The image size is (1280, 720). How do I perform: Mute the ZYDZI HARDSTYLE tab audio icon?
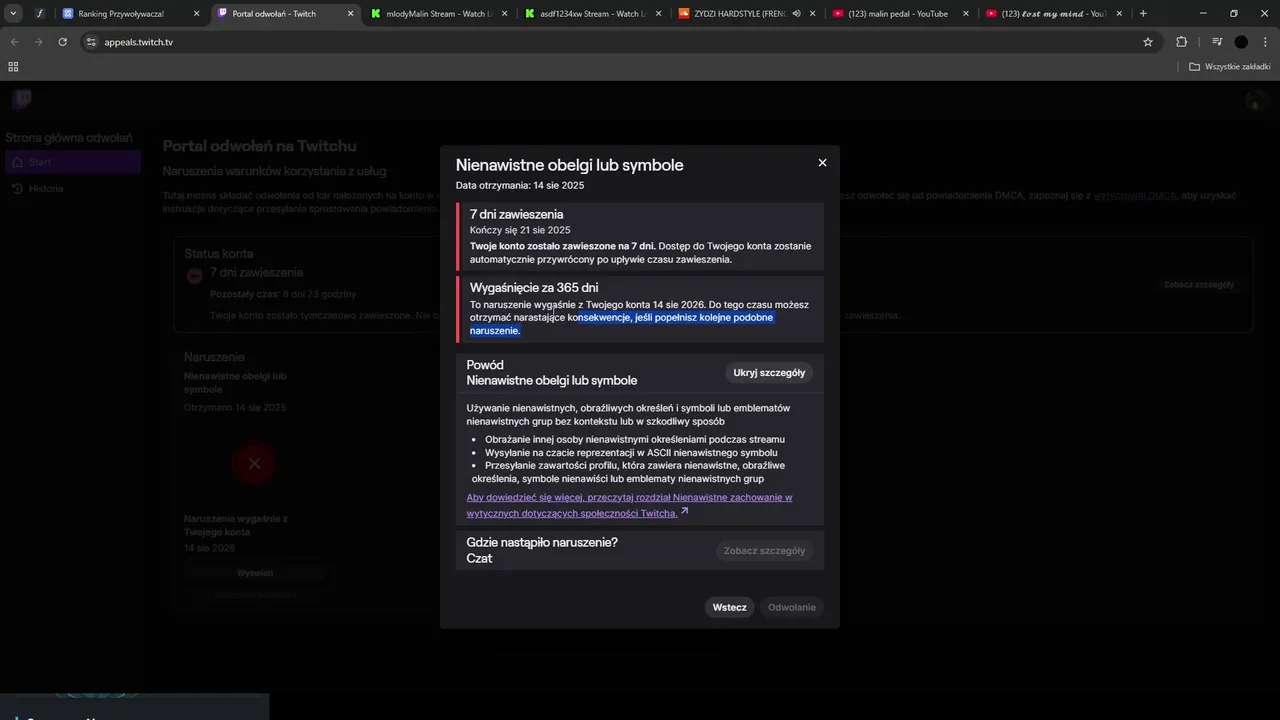coord(796,14)
